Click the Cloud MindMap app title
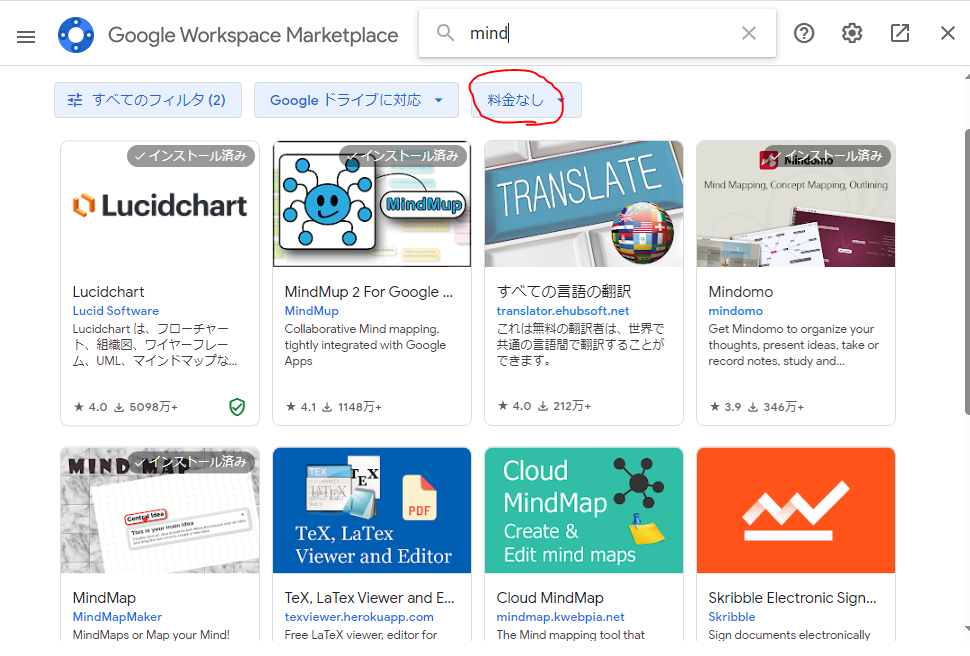The height and width of the screenshot is (656, 970). point(550,598)
